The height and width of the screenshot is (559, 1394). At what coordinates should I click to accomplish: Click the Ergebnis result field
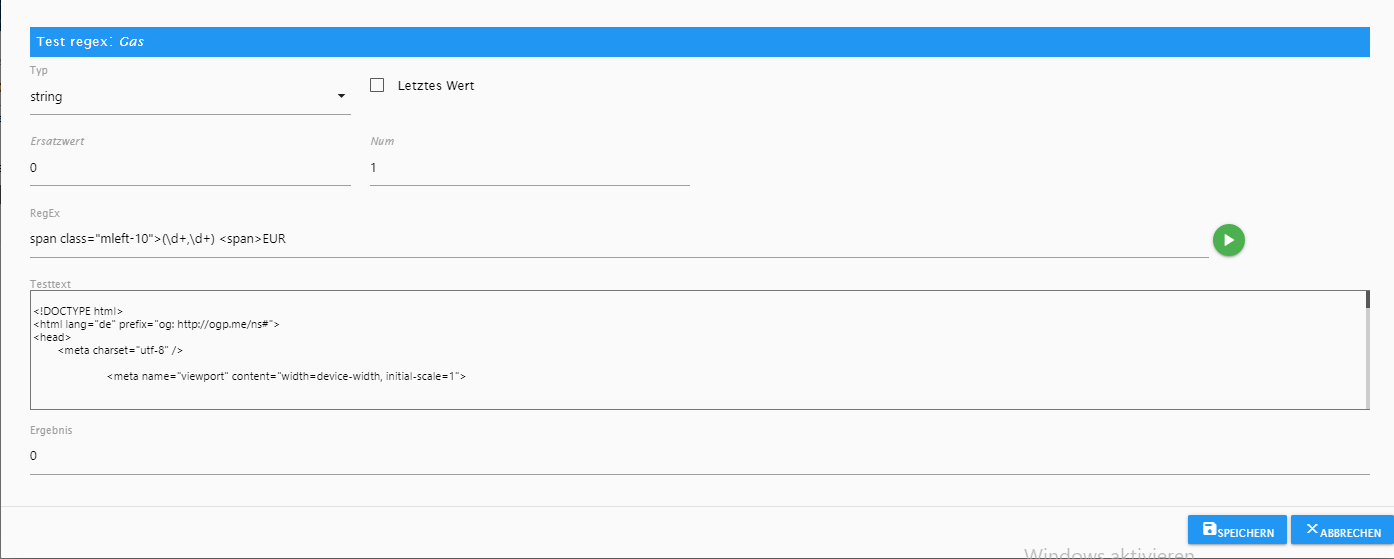[700, 456]
